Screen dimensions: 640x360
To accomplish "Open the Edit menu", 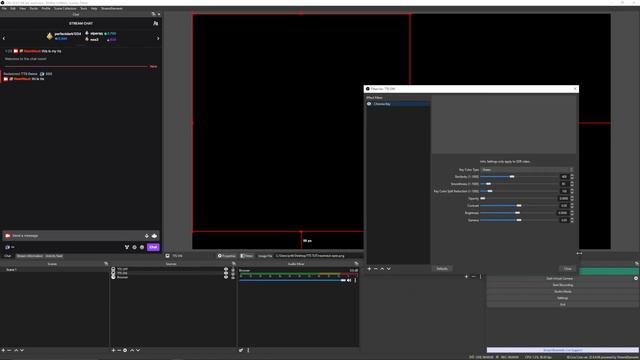I will tap(13, 8).
